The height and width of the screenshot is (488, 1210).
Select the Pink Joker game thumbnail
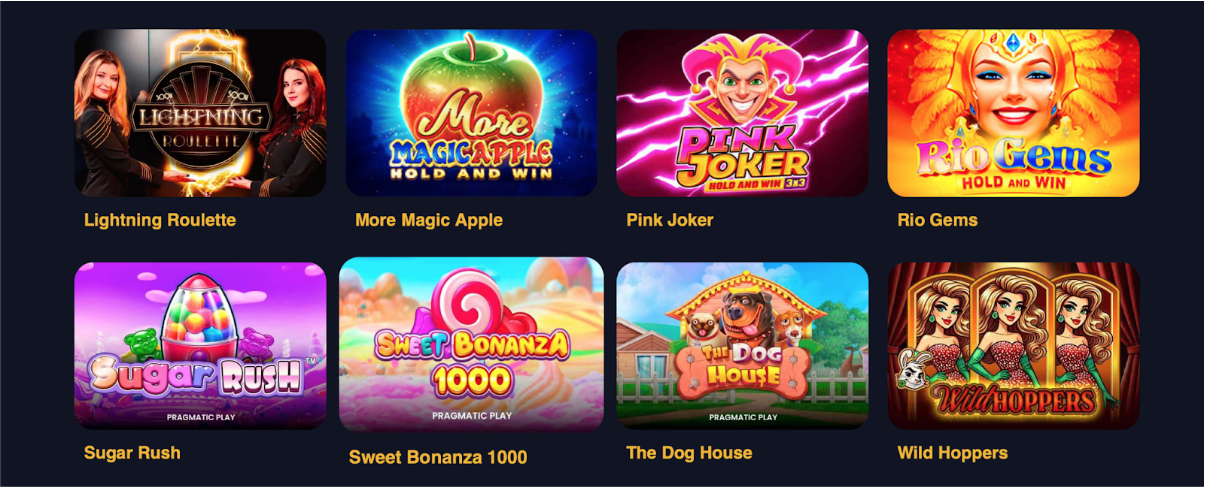point(742,113)
